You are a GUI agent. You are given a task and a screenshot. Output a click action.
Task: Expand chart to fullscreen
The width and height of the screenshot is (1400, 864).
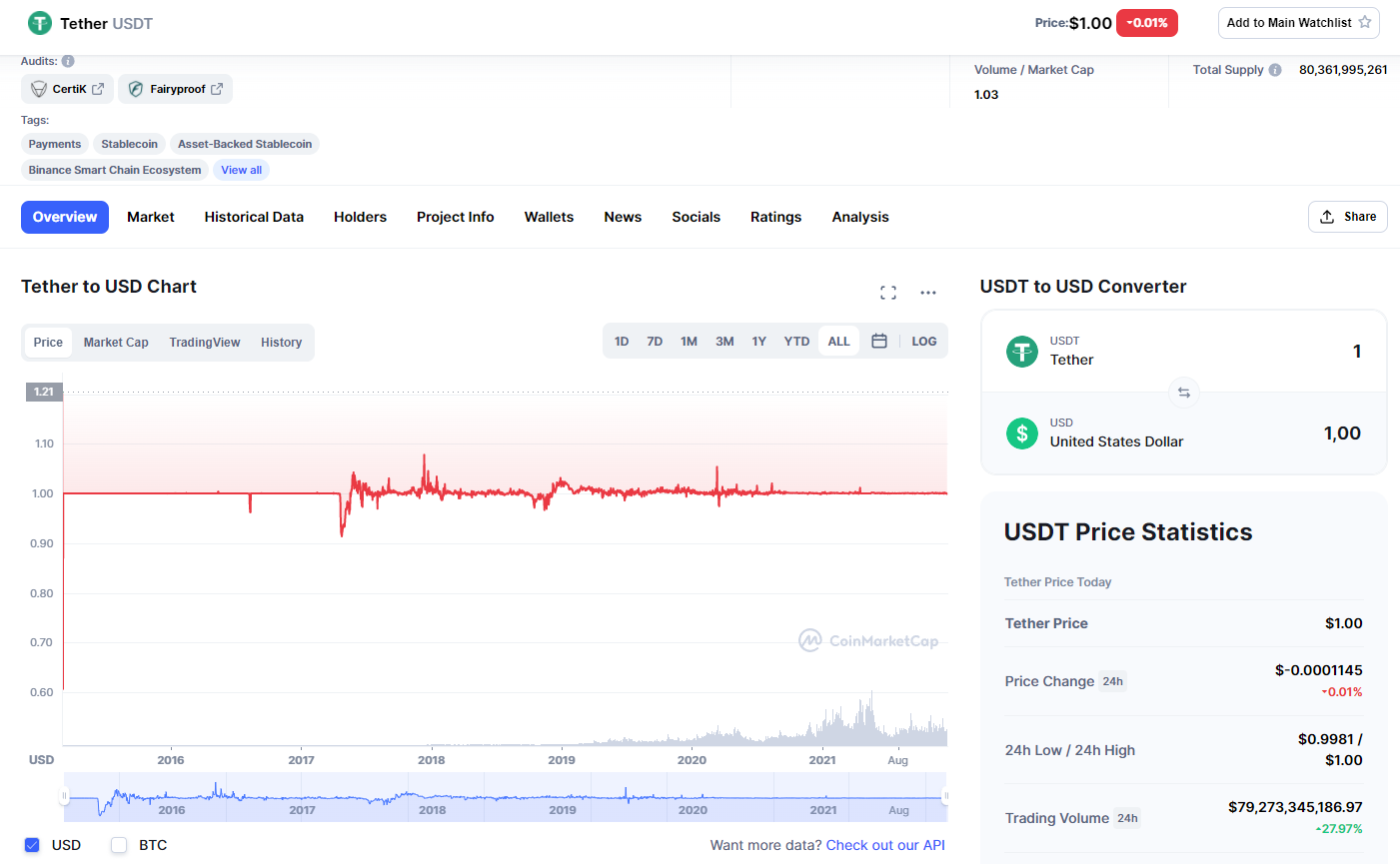click(x=888, y=293)
